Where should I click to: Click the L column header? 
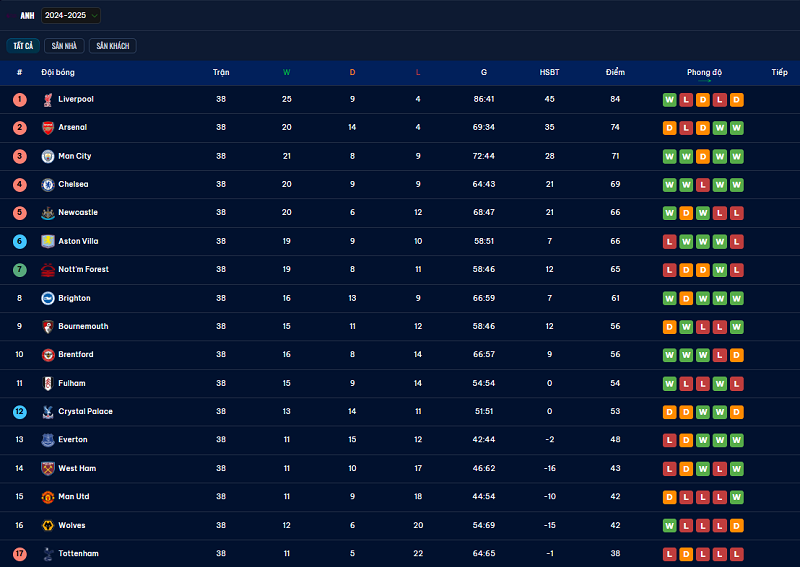pyautogui.click(x=418, y=72)
